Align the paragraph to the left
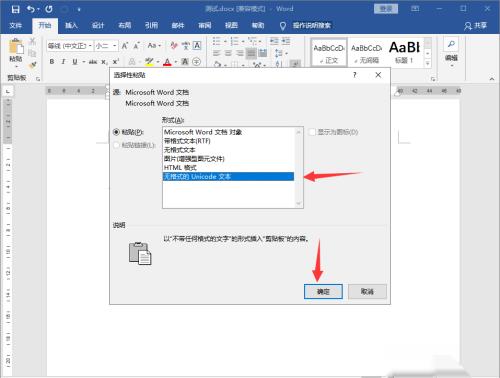Screen dimensions: 500x378 pos(216,53)
